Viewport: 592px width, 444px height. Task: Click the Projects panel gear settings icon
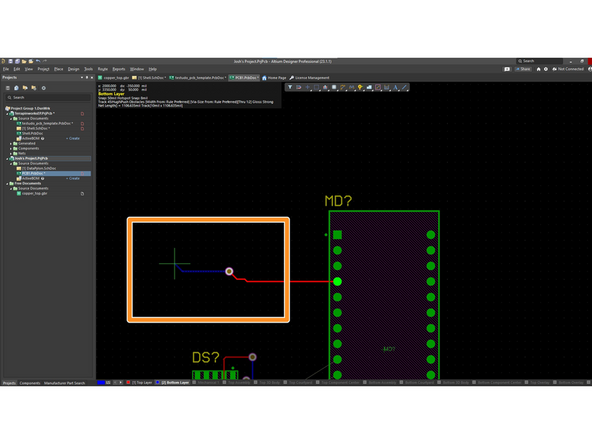(x=44, y=88)
